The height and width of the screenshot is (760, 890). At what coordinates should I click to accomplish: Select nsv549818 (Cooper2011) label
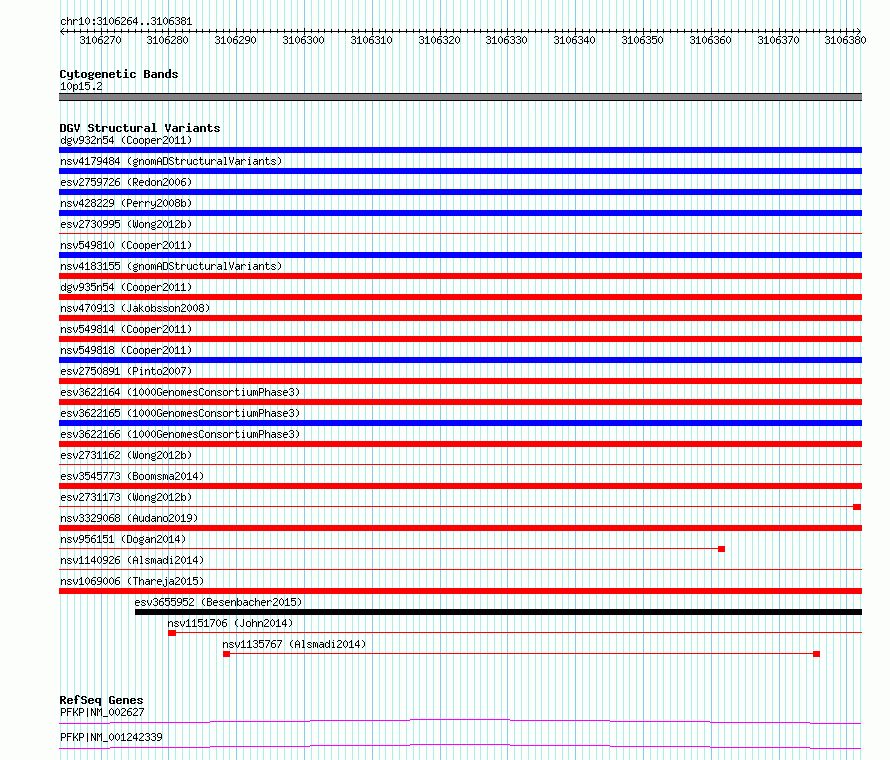pos(126,350)
